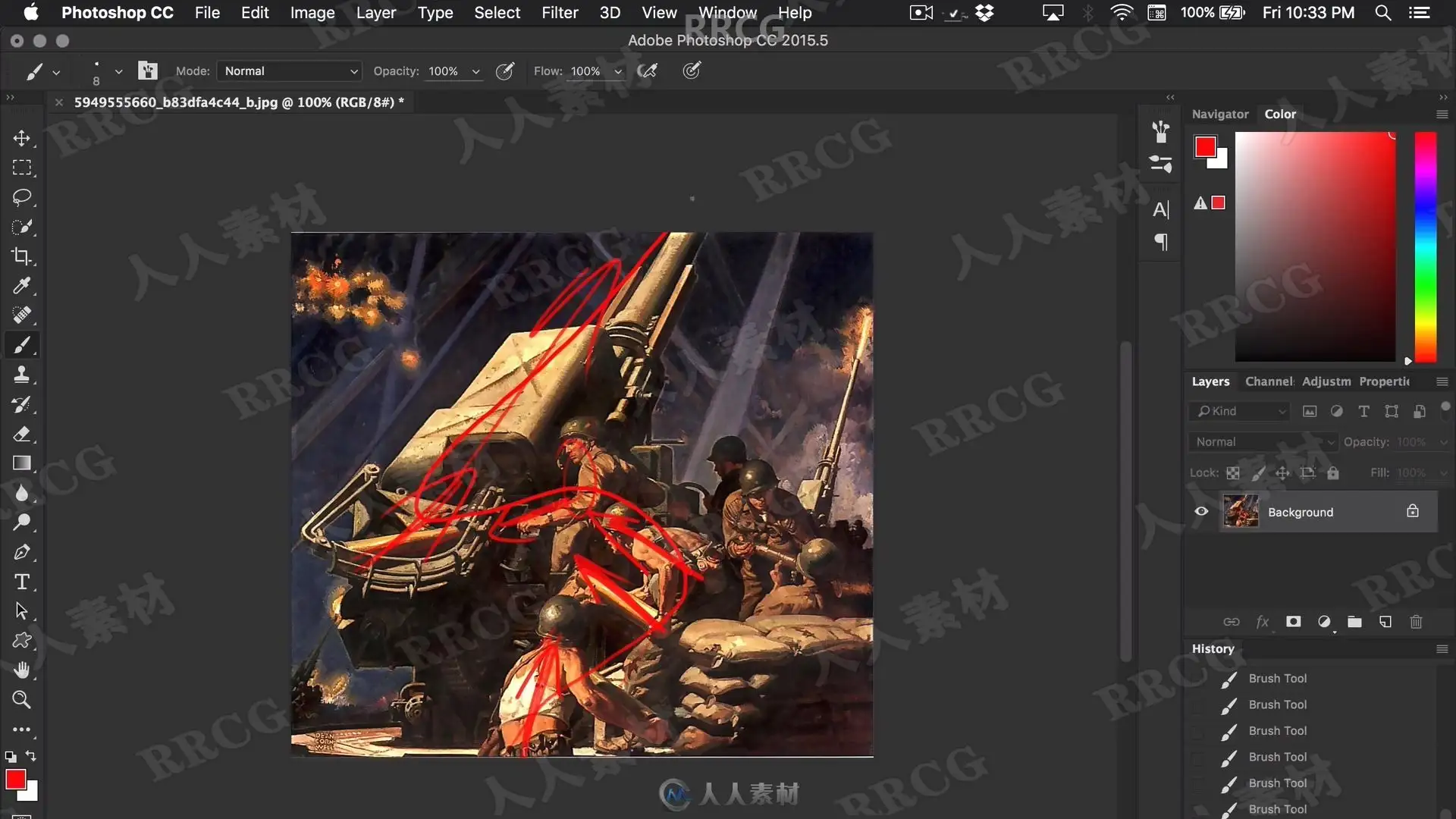The image size is (1456, 819).
Task: Select the Eyedropper tool
Action: (x=21, y=286)
